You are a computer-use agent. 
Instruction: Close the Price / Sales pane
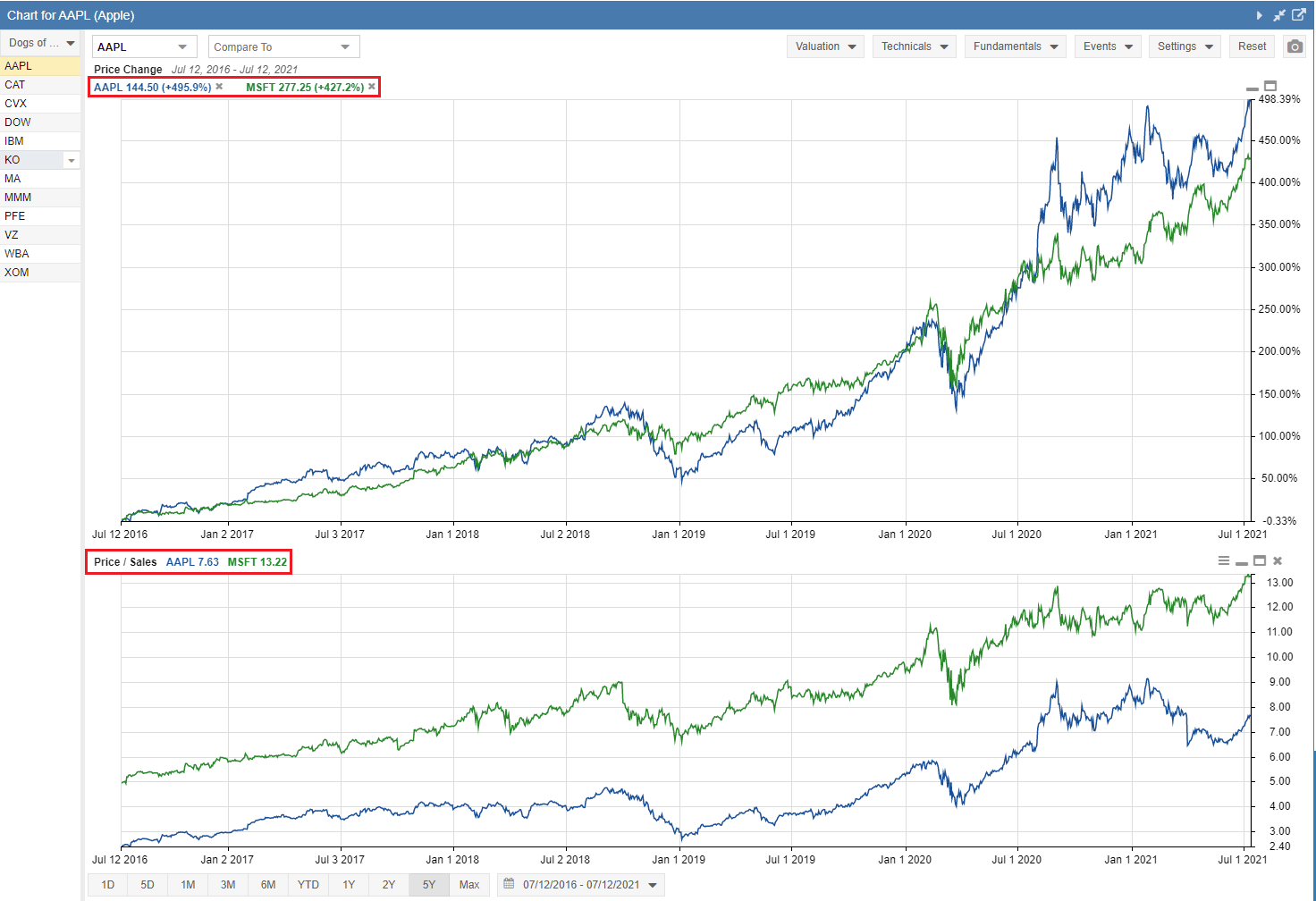pos(1278,560)
